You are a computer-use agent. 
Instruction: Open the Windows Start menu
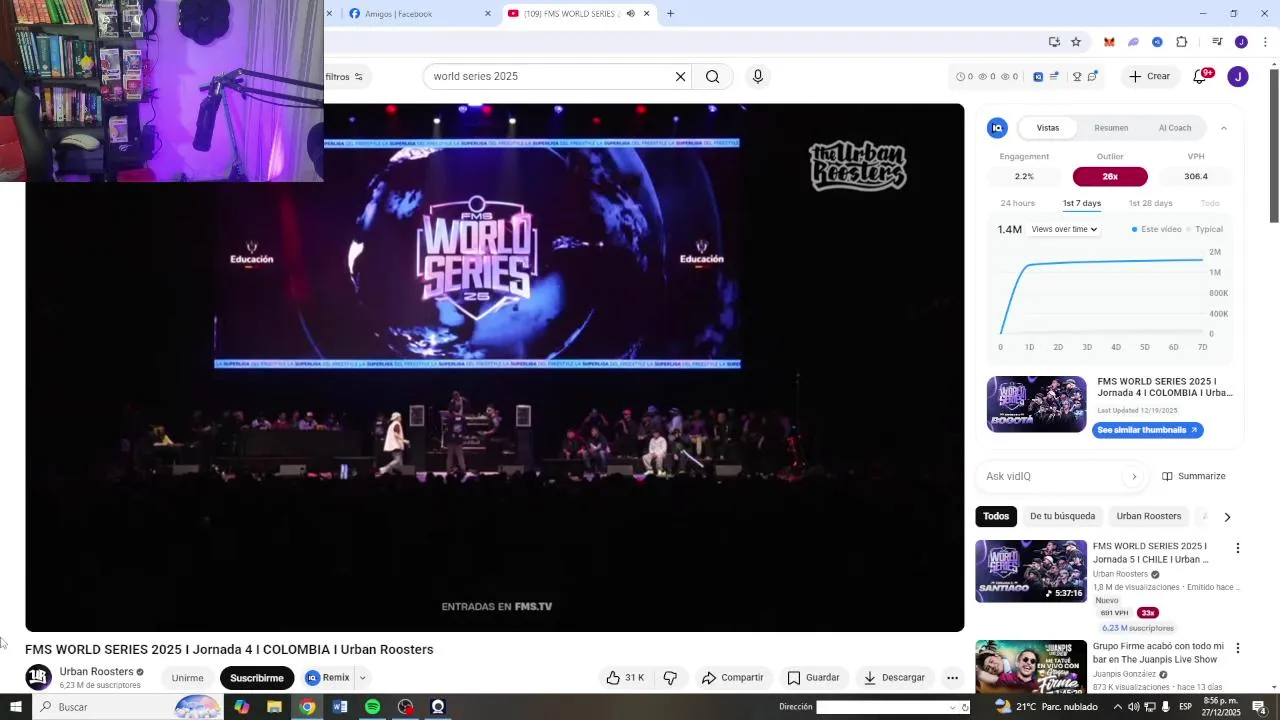click(15, 707)
